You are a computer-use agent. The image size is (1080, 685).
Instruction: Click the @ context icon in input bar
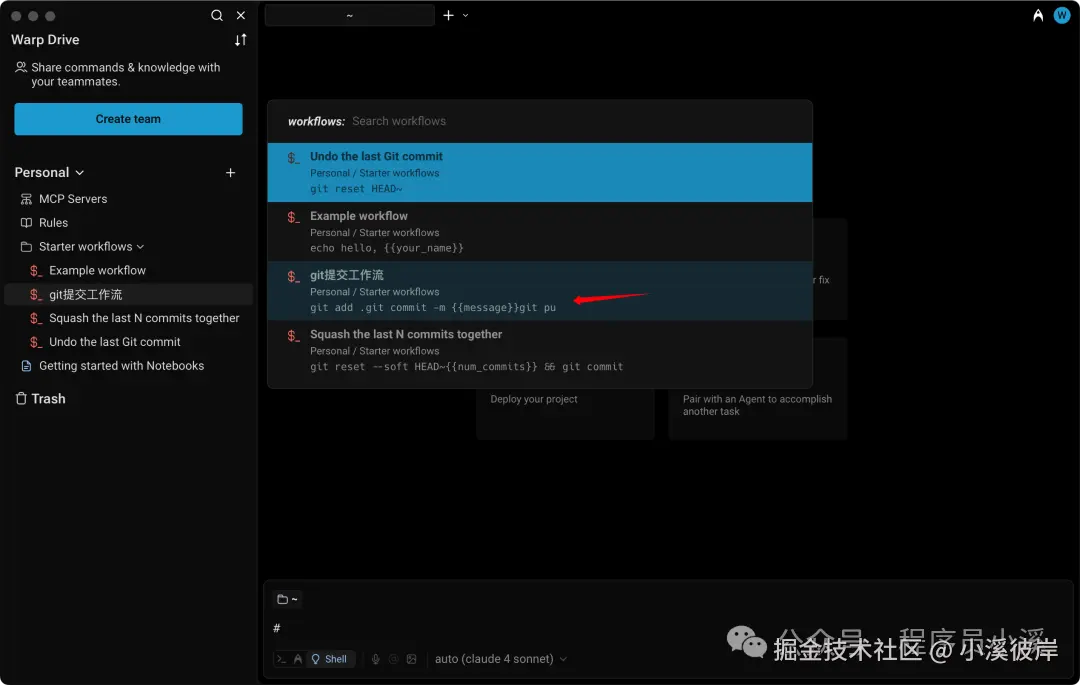tap(393, 659)
